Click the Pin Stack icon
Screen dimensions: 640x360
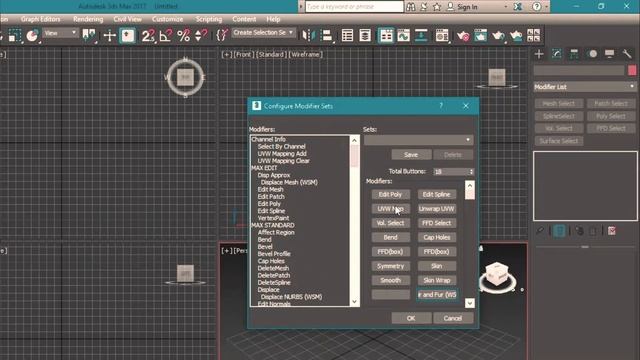[540, 231]
